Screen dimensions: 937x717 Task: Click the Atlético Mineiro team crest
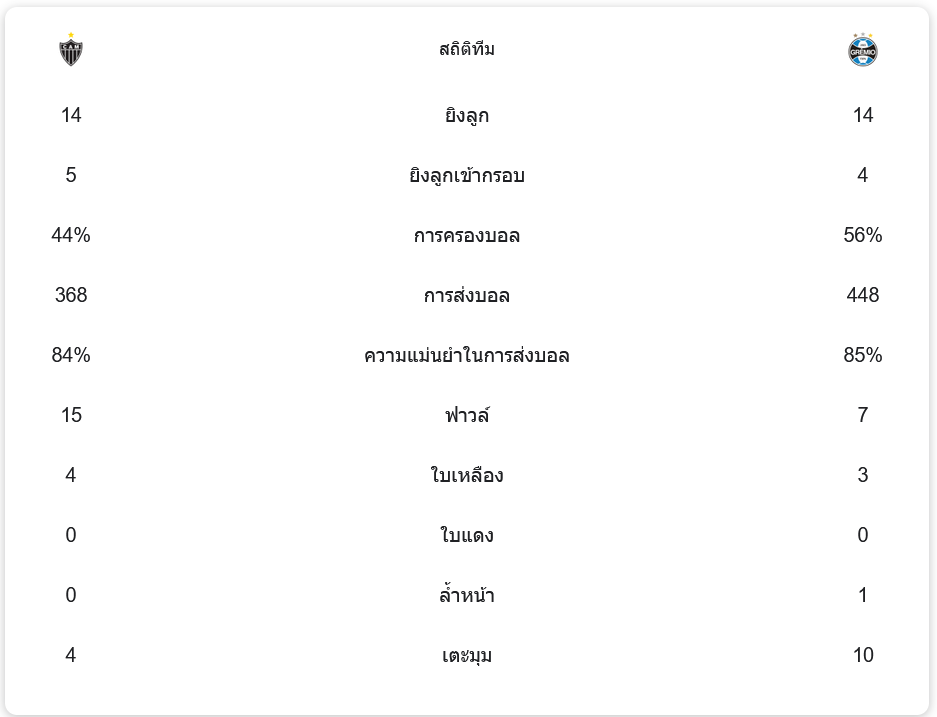click(70, 50)
